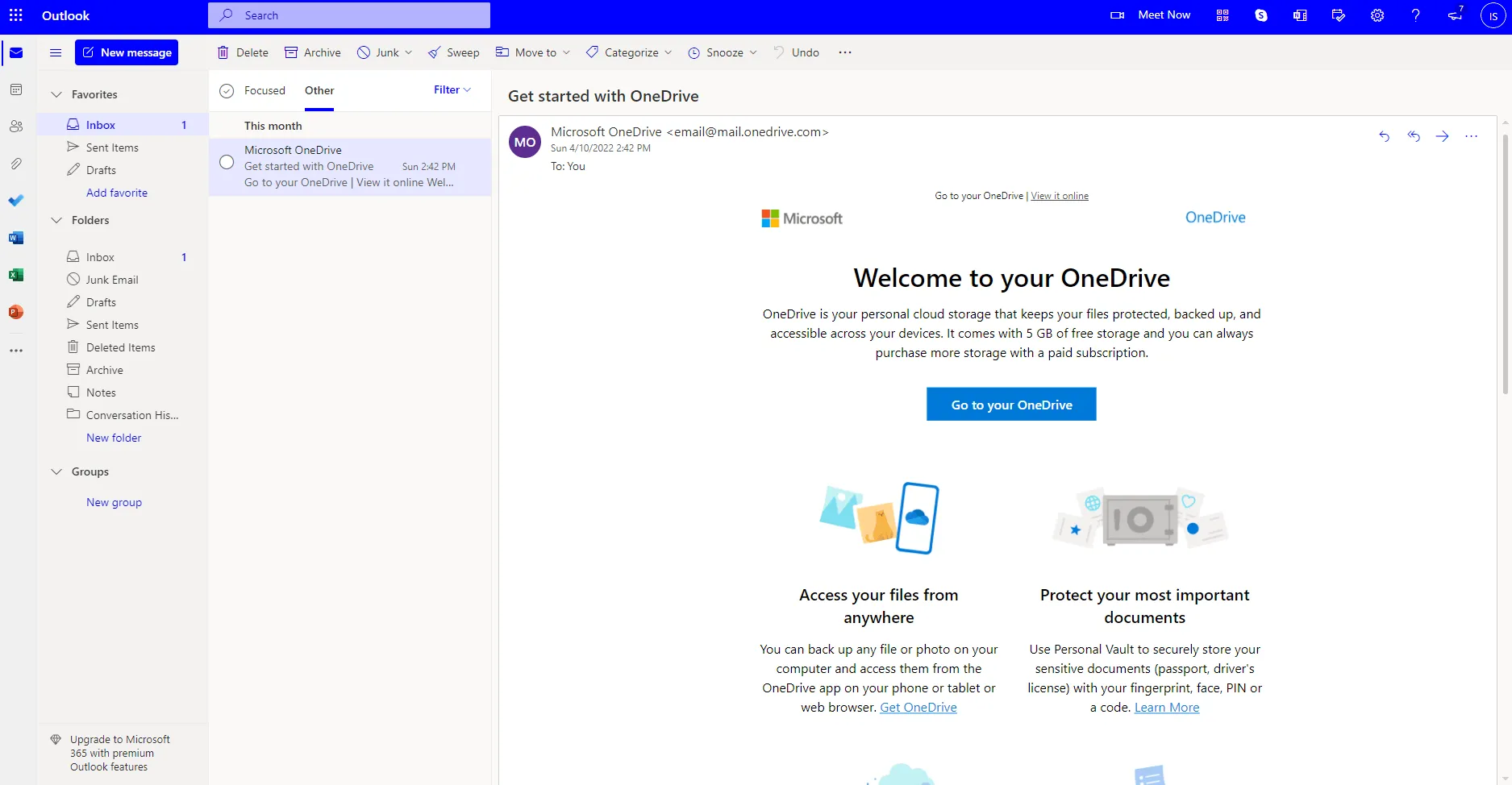Open the Outlook icon in header

point(1300,15)
